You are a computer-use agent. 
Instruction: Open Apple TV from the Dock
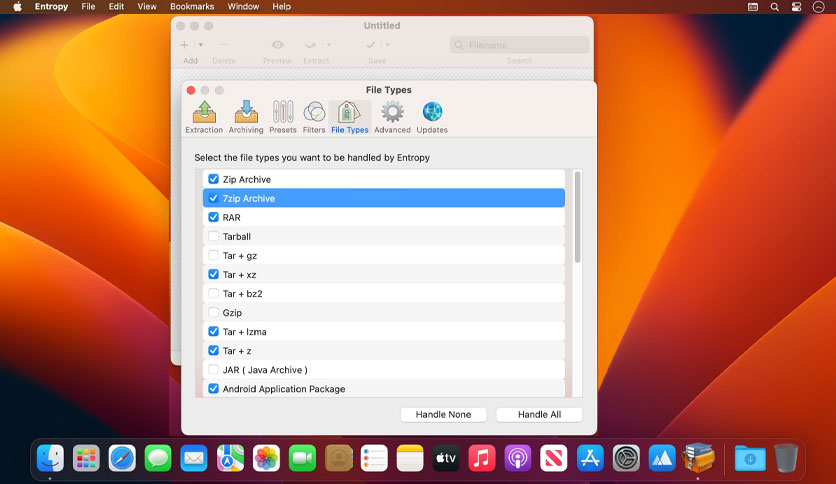(x=446, y=458)
